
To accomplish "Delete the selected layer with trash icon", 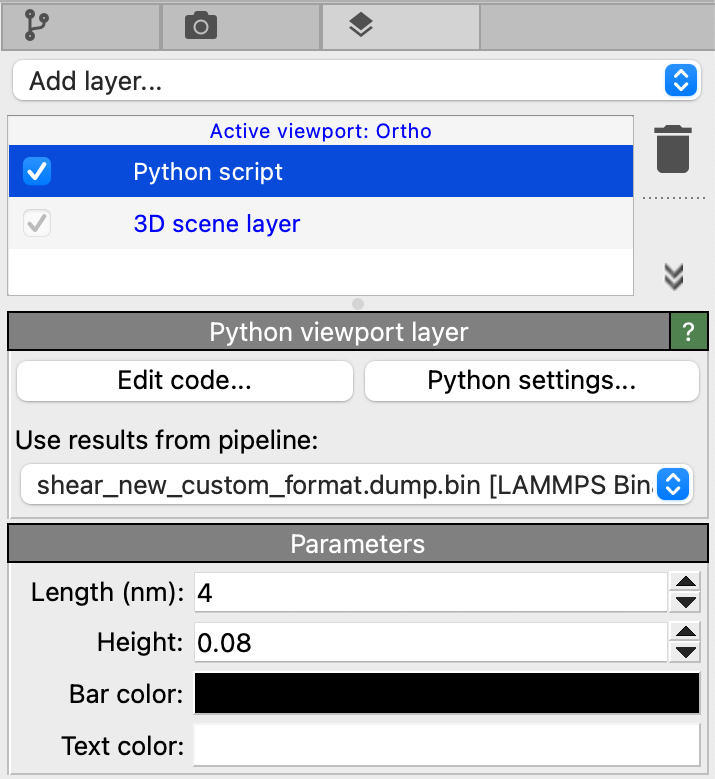I will [x=673, y=150].
